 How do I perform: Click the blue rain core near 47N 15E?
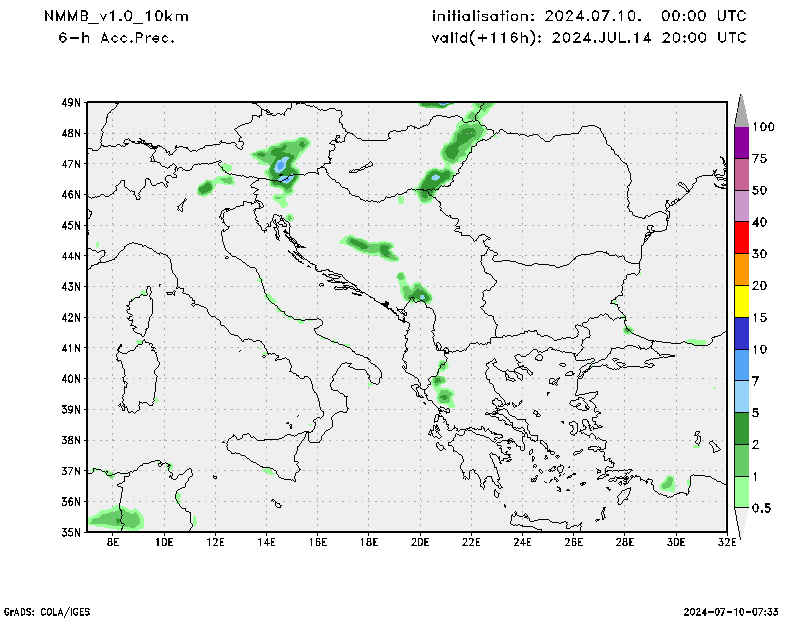(x=282, y=164)
